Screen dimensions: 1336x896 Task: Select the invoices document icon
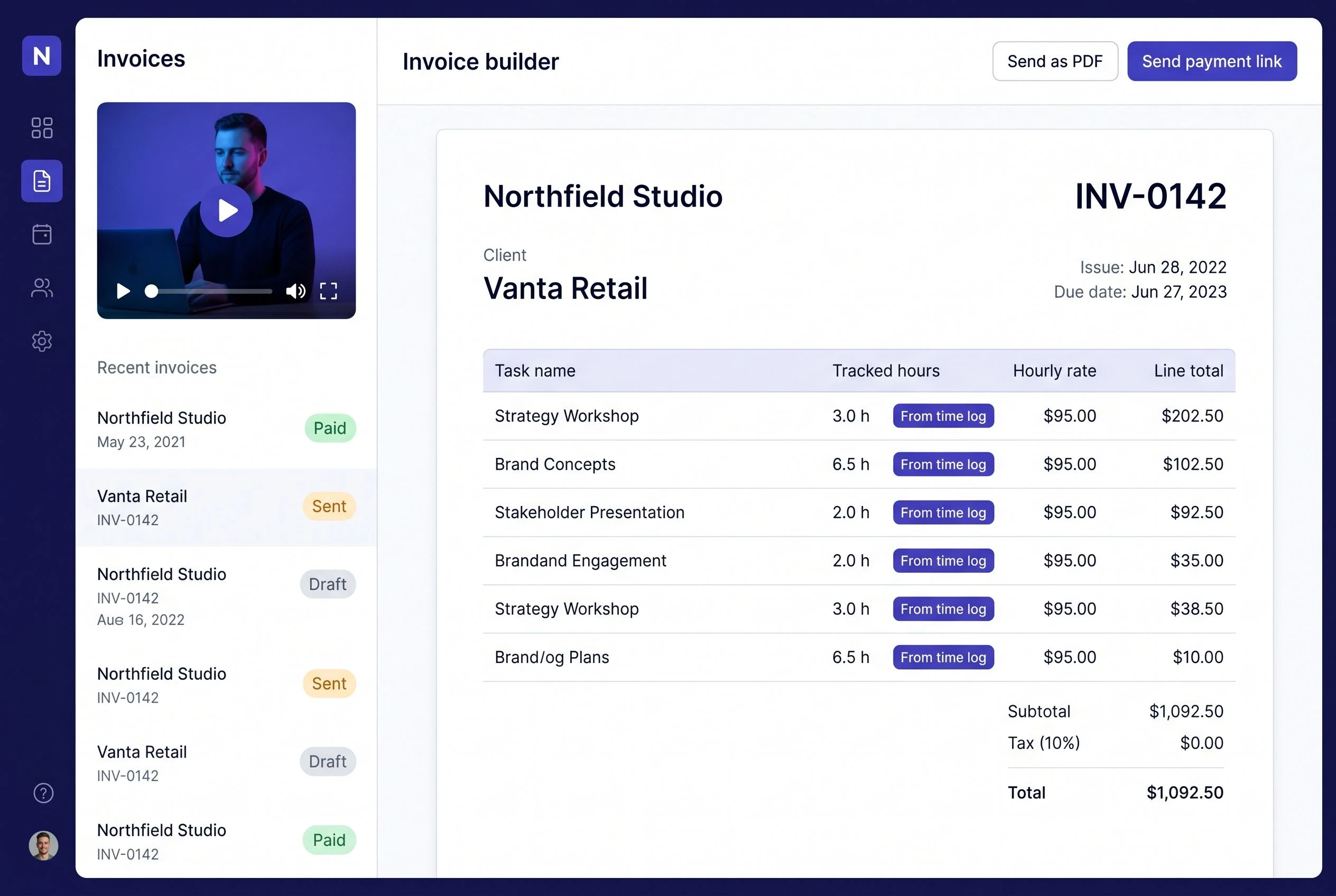pyautogui.click(x=42, y=181)
